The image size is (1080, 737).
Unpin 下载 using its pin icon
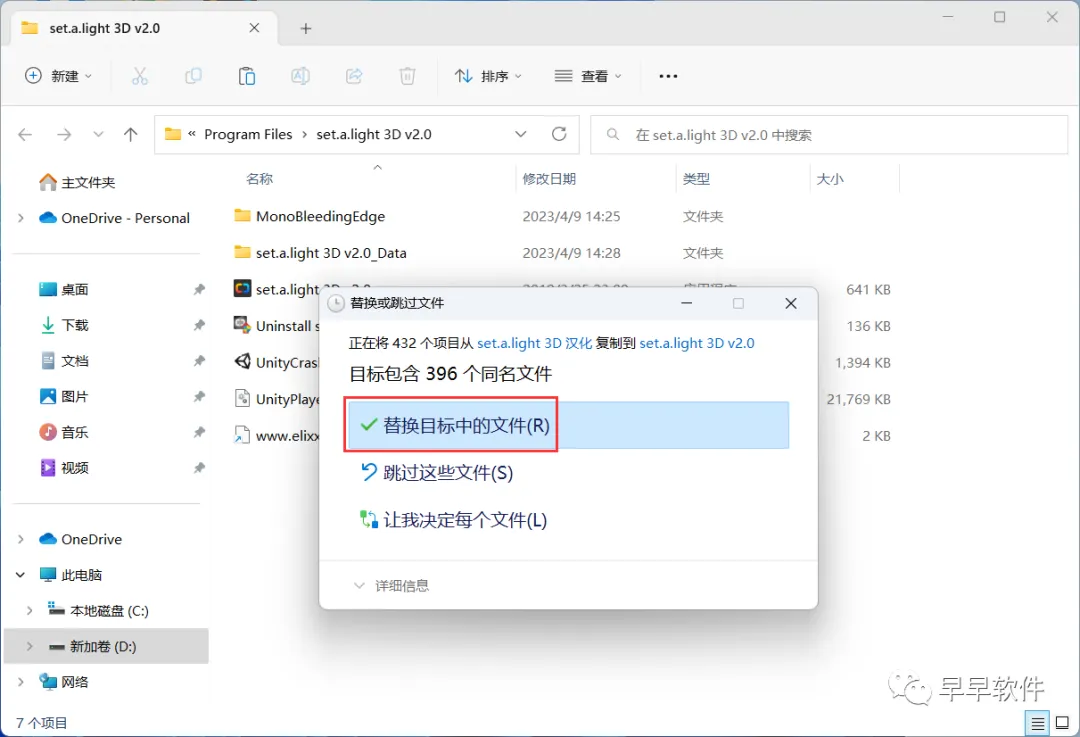(x=199, y=325)
